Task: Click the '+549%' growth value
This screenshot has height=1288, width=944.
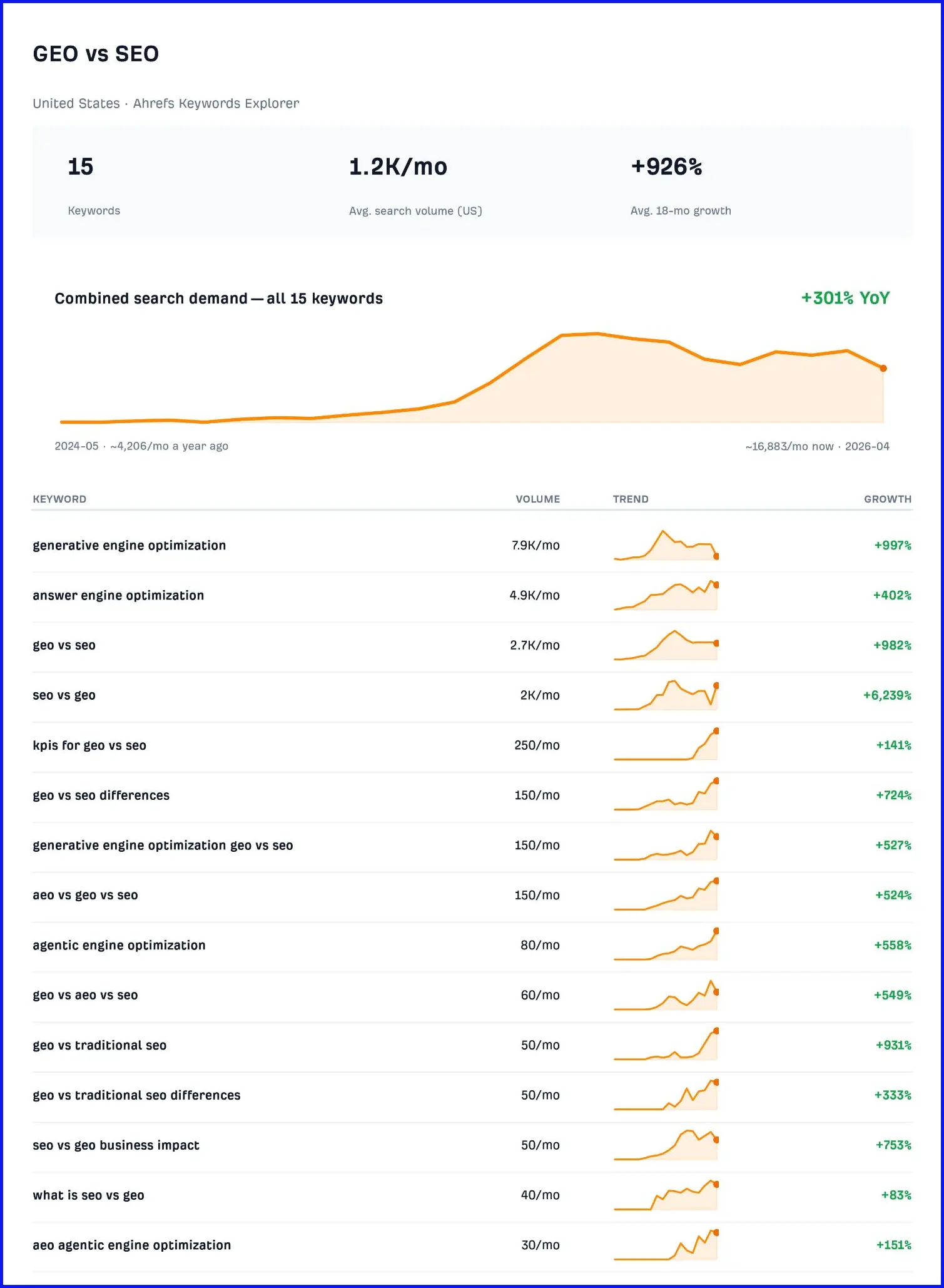Action: [x=893, y=995]
